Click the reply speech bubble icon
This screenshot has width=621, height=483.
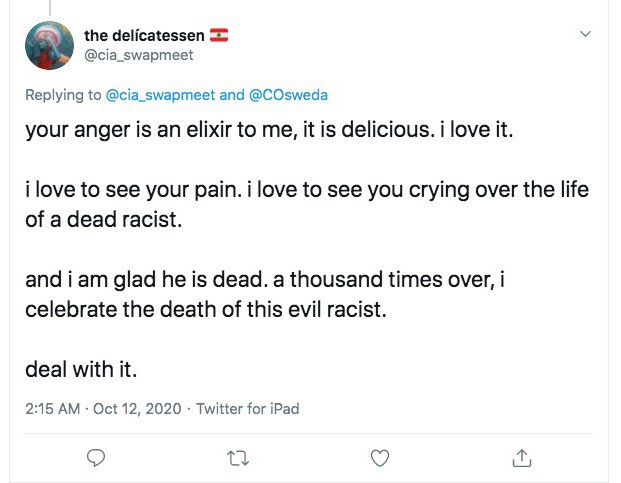coord(96,458)
